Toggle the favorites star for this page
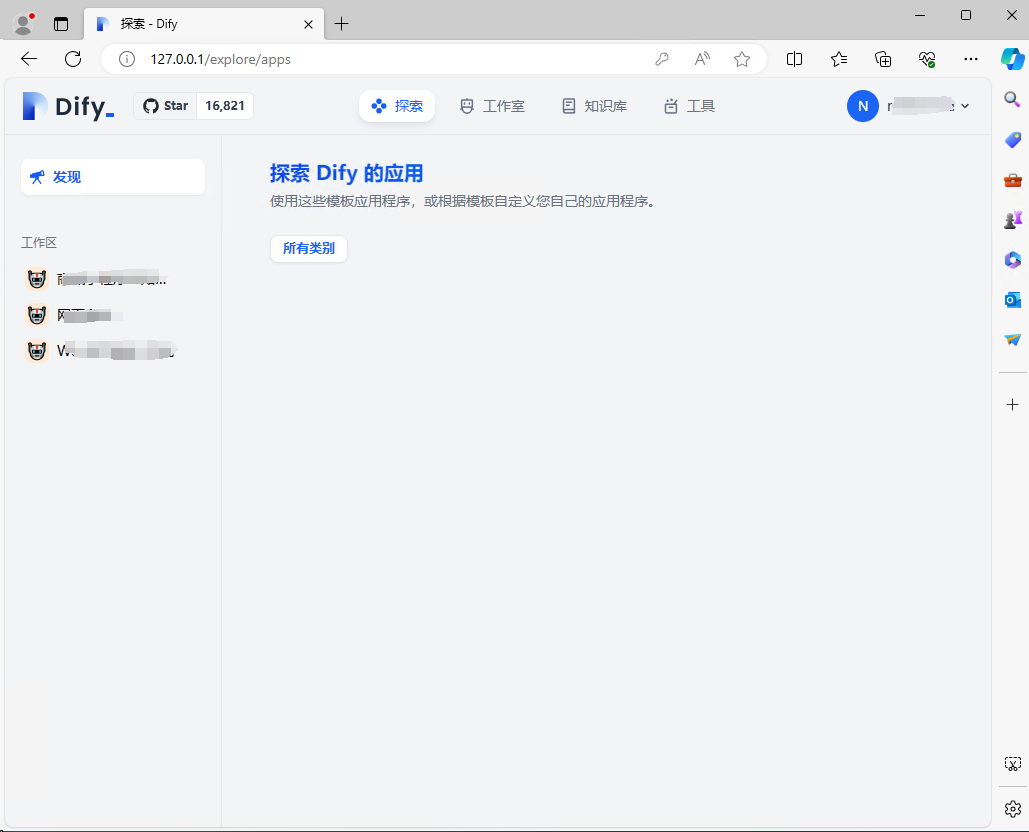 (x=742, y=59)
